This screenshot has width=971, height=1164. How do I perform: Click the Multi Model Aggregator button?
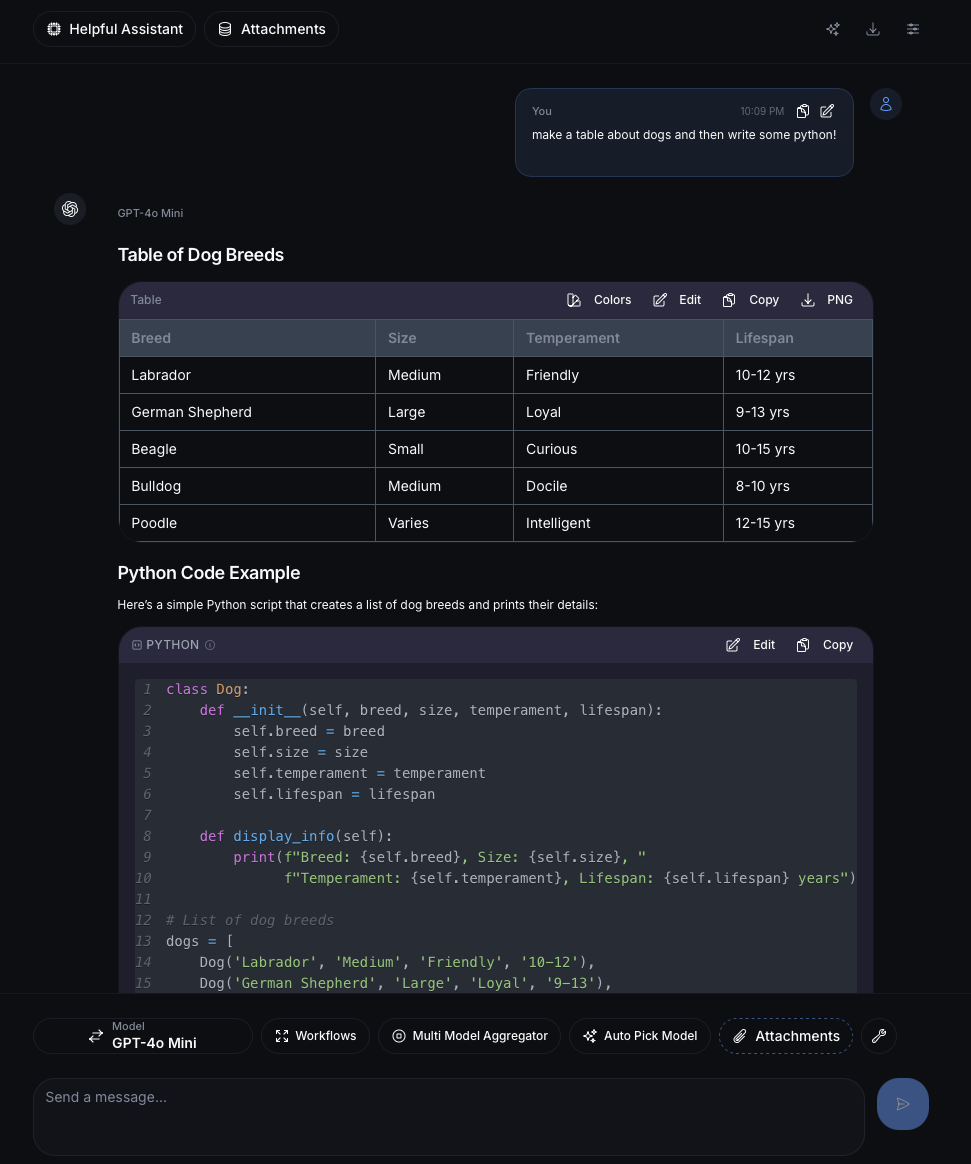469,1036
